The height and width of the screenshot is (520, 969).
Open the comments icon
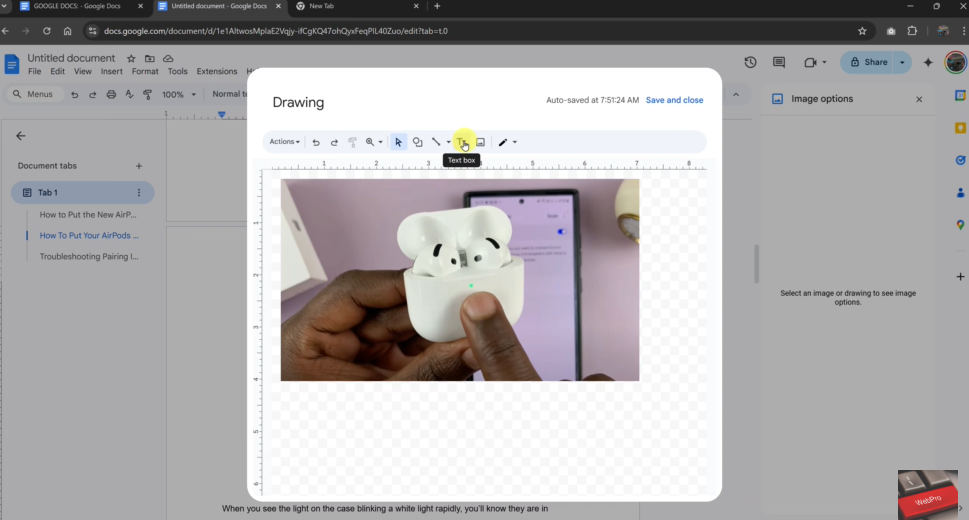pos(779,62)
